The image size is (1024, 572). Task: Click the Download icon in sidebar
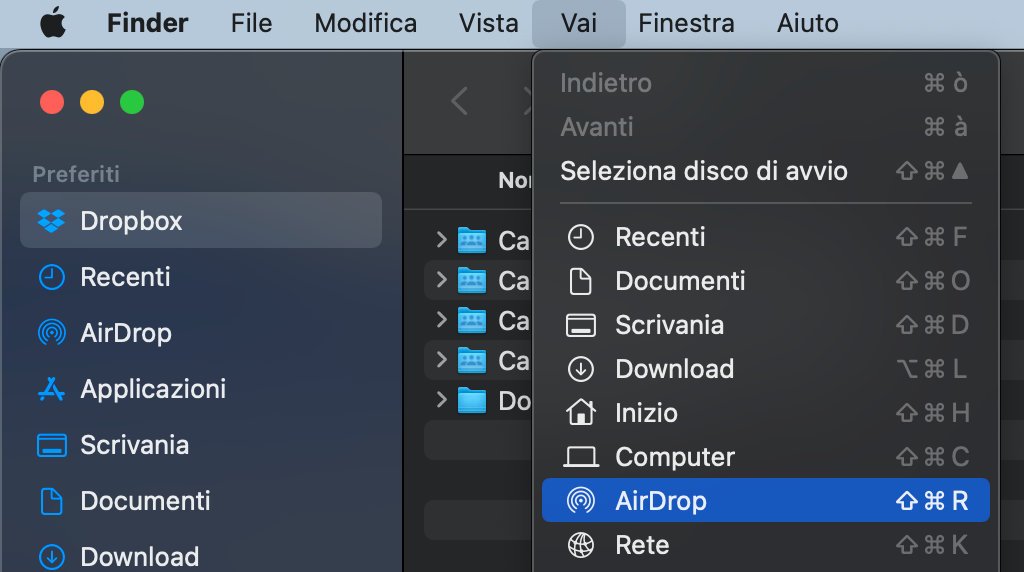coord(52,557)
